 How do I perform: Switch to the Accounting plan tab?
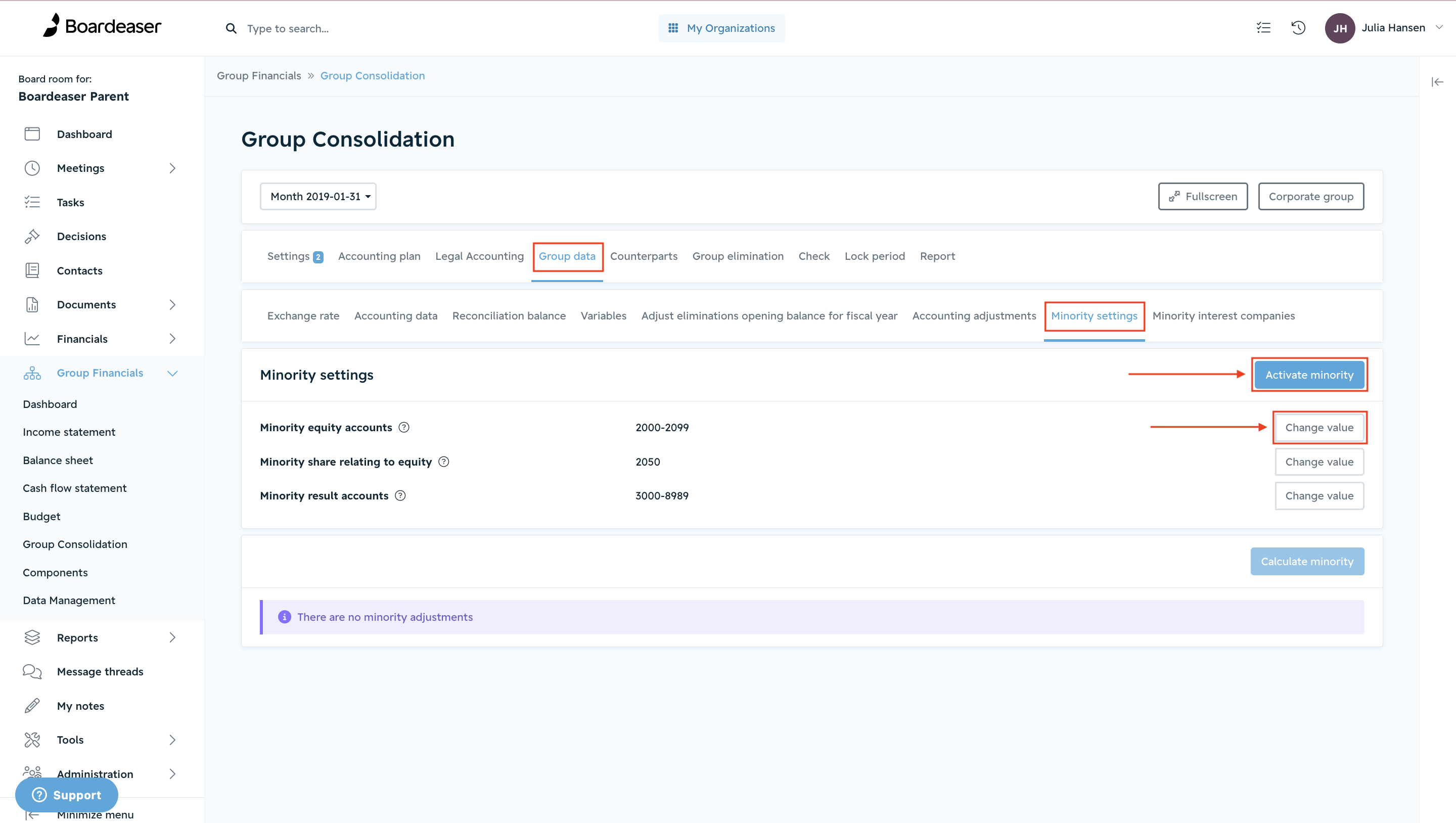[x=379, y=256]
